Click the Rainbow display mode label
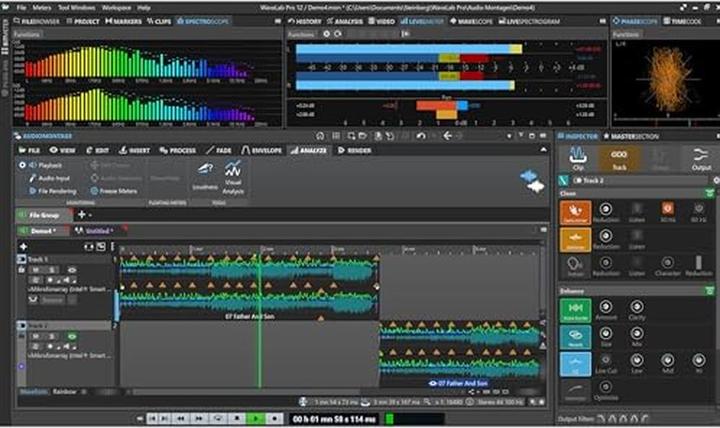Screen dimensions: 720x428 click(x=64, y=392)
